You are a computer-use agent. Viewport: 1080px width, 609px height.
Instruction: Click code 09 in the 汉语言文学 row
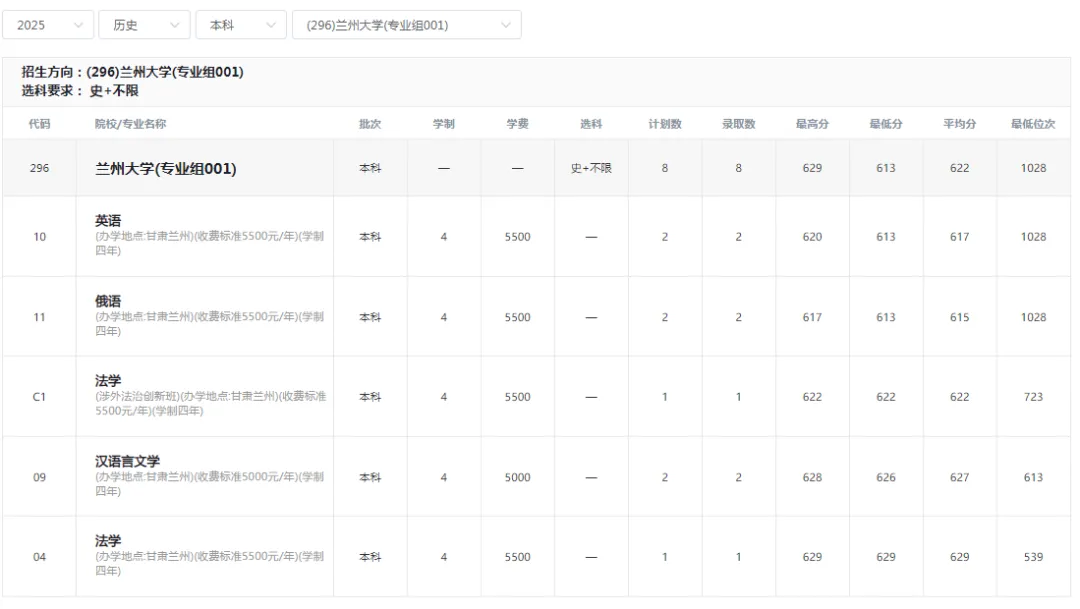[39, 477]
